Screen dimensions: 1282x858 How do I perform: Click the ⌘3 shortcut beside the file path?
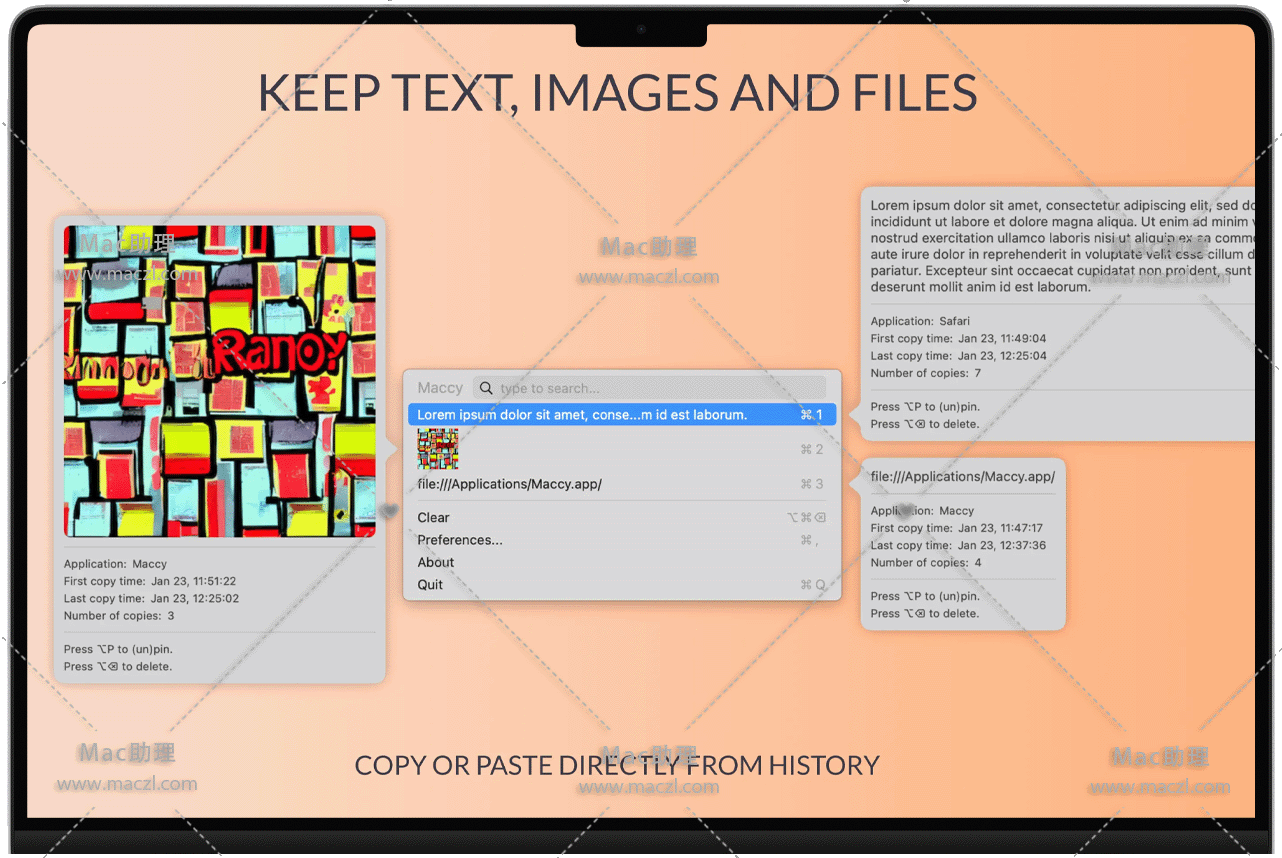(x=811, y=484)
